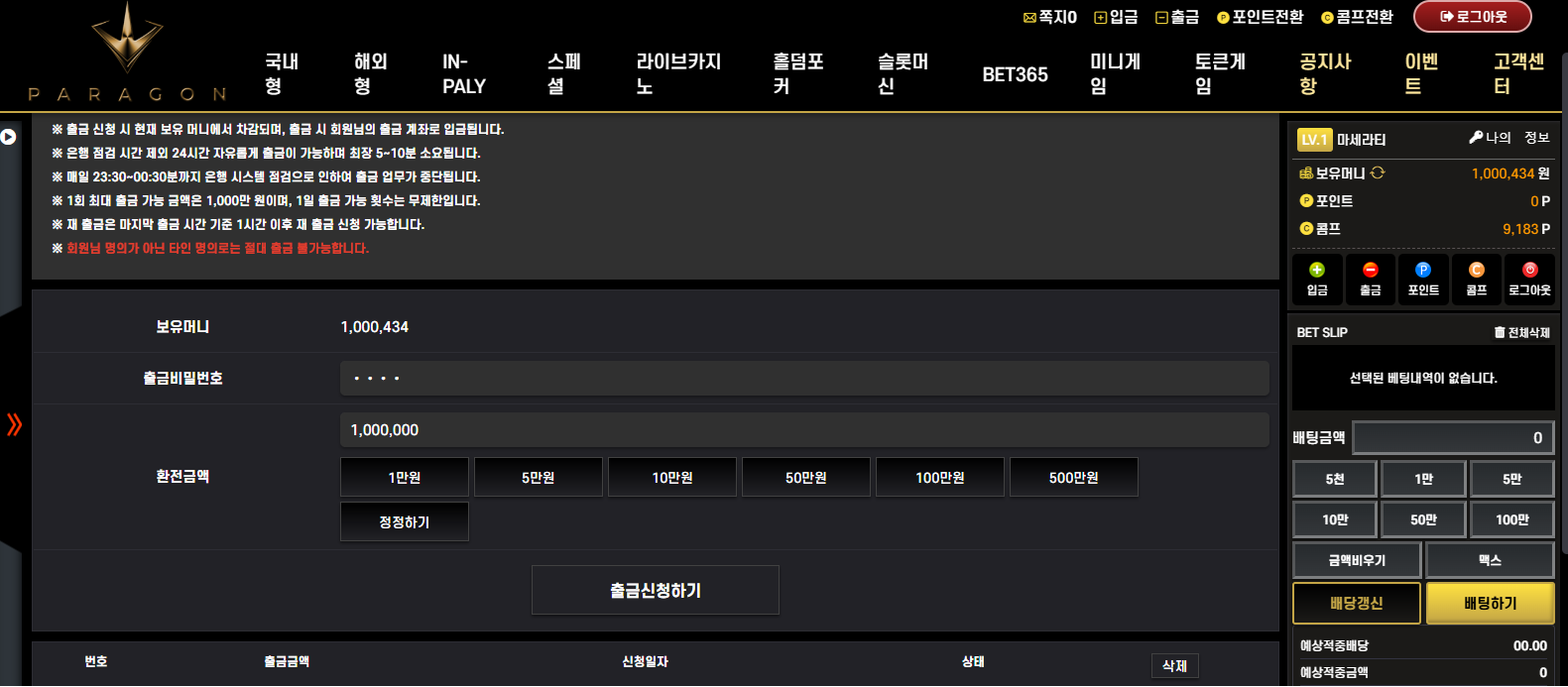Click 정정하기 to reset the amount
Image resolution: width=1568 pixels, height=687 pixels.
pyautogui.click(x=404, y=522)
